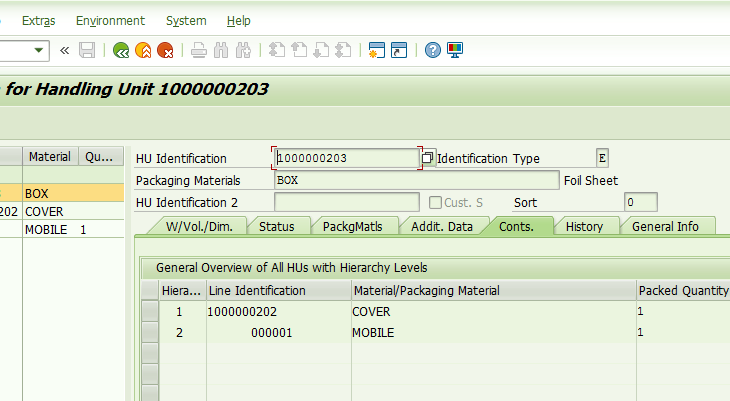
Task: Click the Line Identification column header
Action: tap(278, 290)
